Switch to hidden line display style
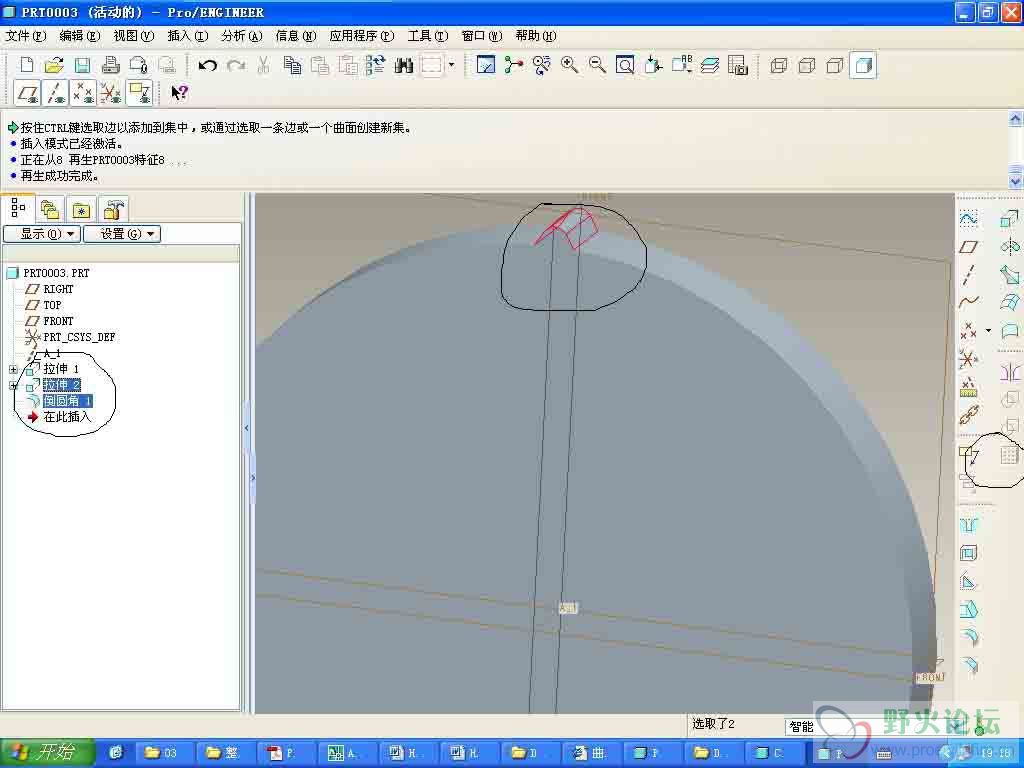The width and height of the screenshot is (1024, 768). 807,65
